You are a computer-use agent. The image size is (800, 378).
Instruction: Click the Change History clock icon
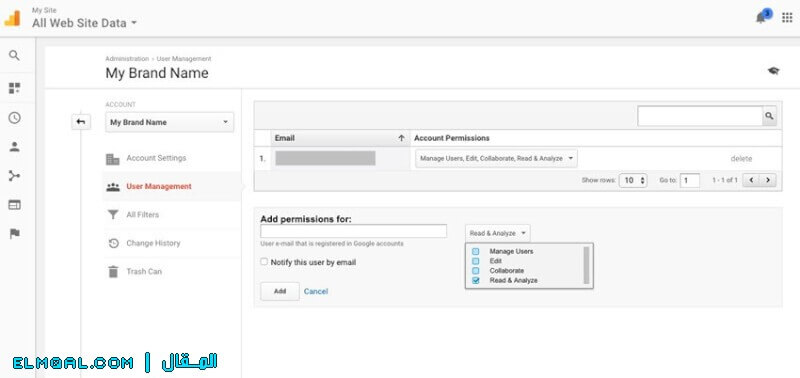coord(113,243)
